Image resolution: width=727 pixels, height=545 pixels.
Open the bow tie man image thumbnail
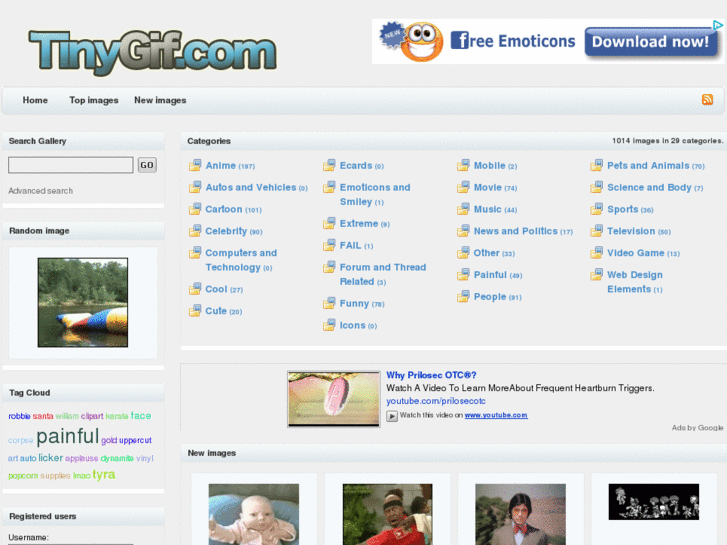coord(520,514)
